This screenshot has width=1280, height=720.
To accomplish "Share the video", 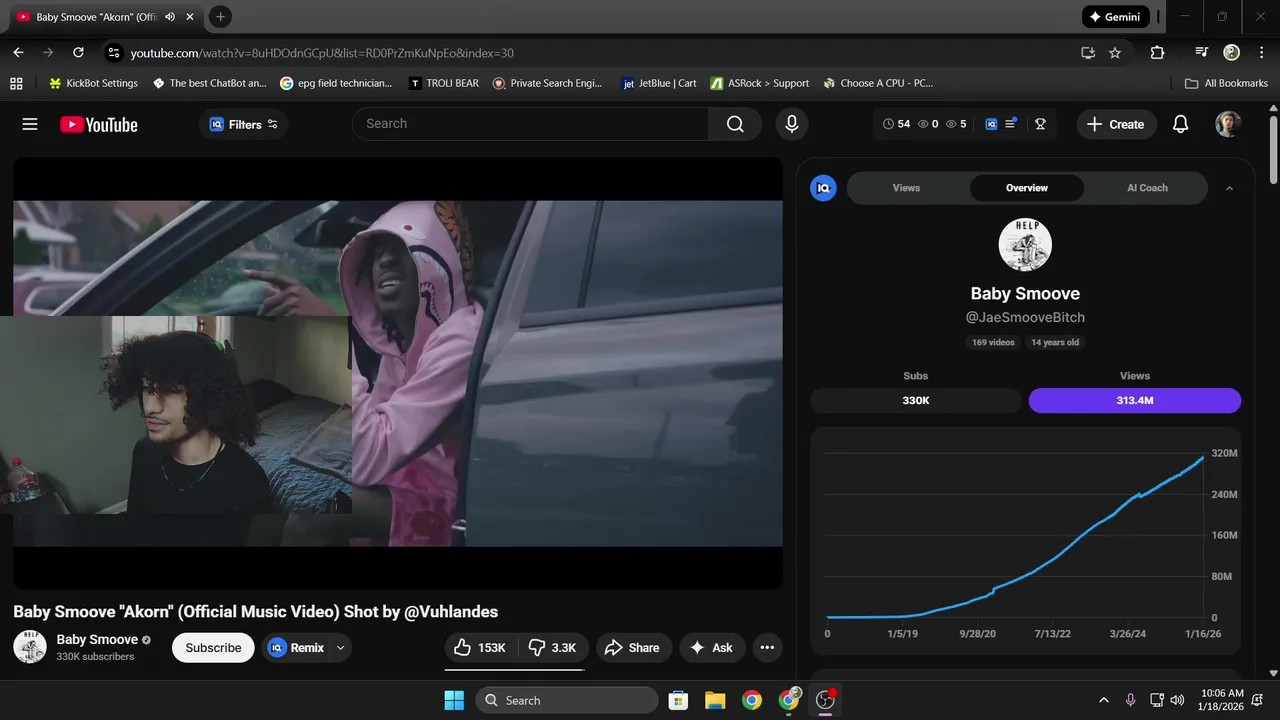I will click(x=633, y=647).
